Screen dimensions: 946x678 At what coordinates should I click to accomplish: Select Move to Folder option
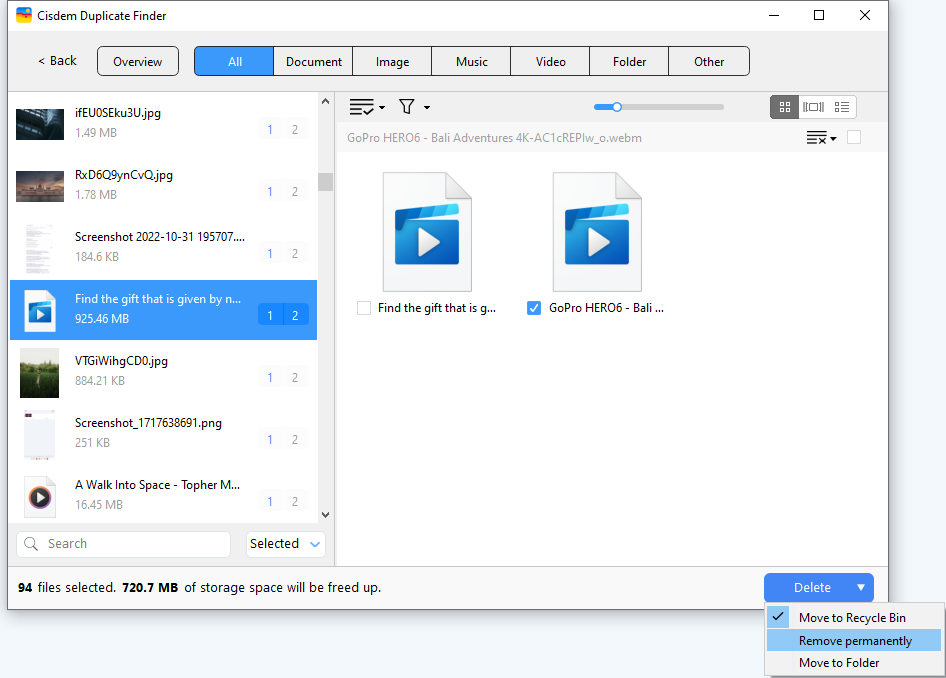(x=839, y=663)
